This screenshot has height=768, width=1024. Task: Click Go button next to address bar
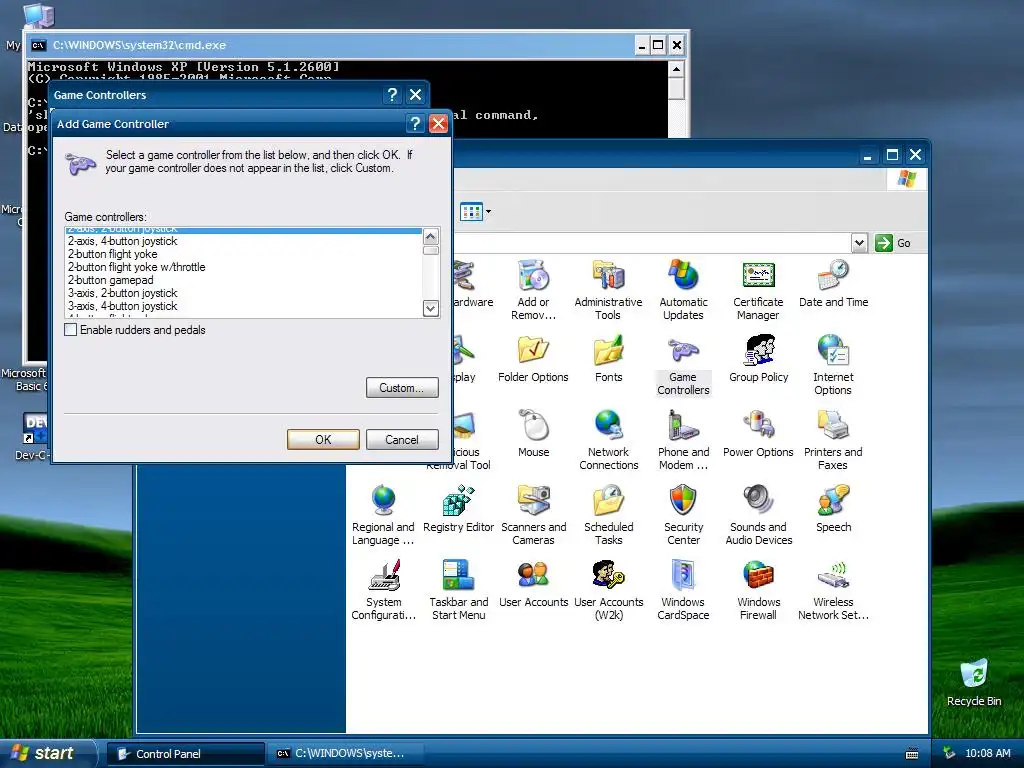tap(893, 243)
